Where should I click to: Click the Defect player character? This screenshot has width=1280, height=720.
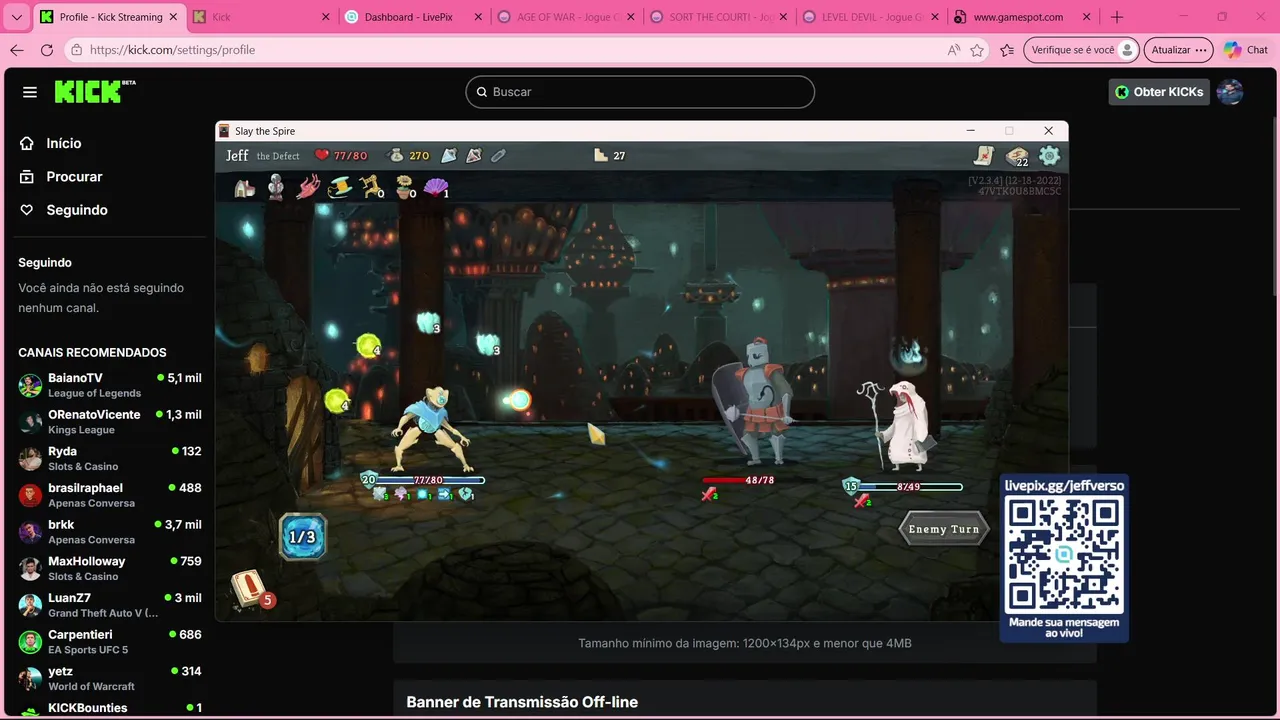[432, 430]
